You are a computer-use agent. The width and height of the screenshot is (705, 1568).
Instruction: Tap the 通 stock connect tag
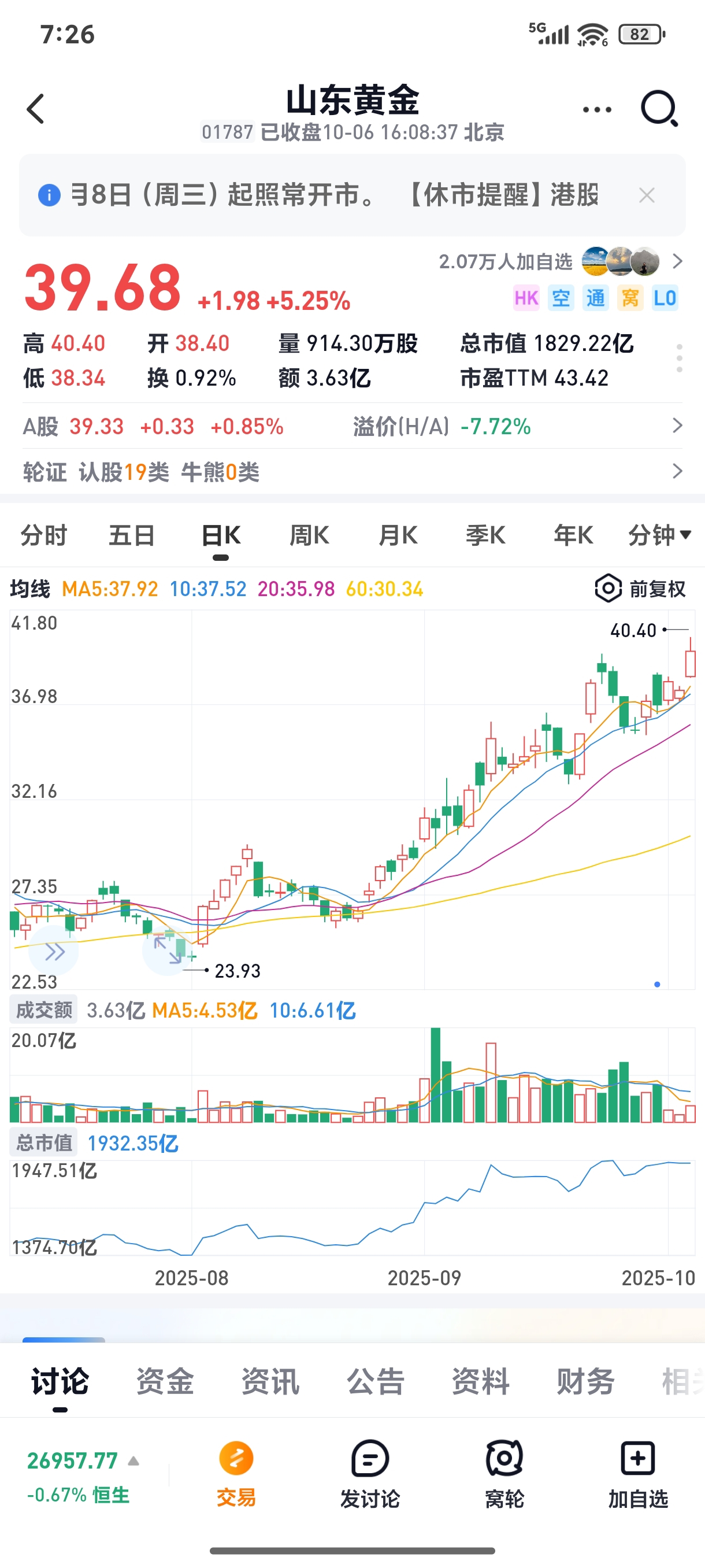tap(596, 298)
